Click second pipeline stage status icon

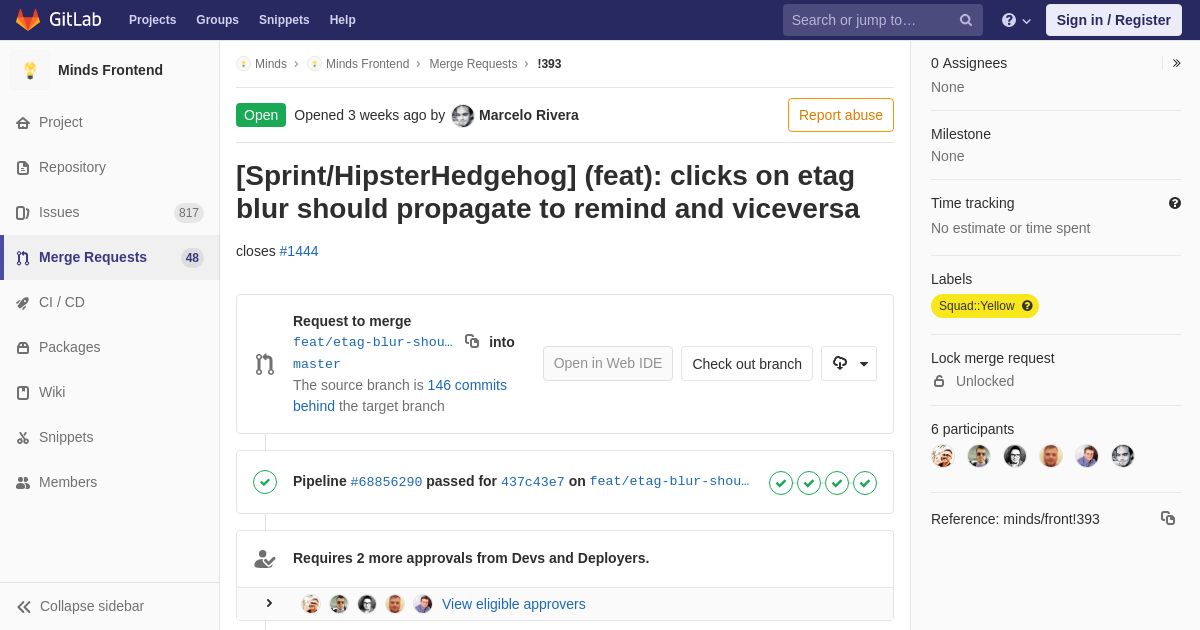coord(809,483)
